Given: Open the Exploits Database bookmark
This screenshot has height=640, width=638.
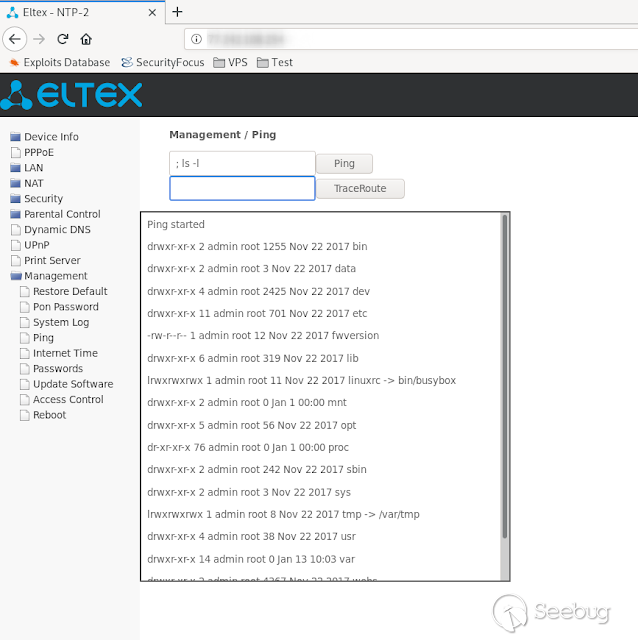Looking at the screenshot, I should pos(60,62).
